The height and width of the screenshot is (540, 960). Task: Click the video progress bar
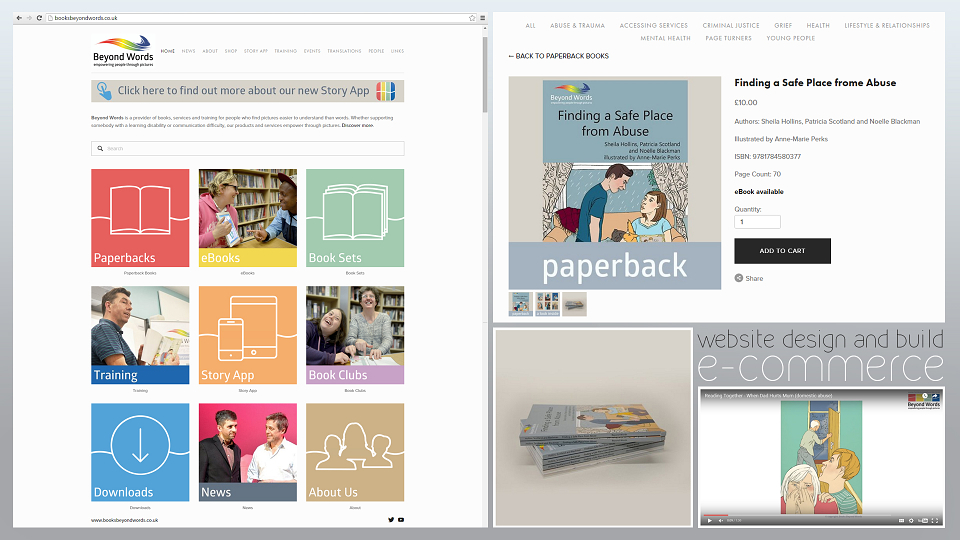point(821,515)
